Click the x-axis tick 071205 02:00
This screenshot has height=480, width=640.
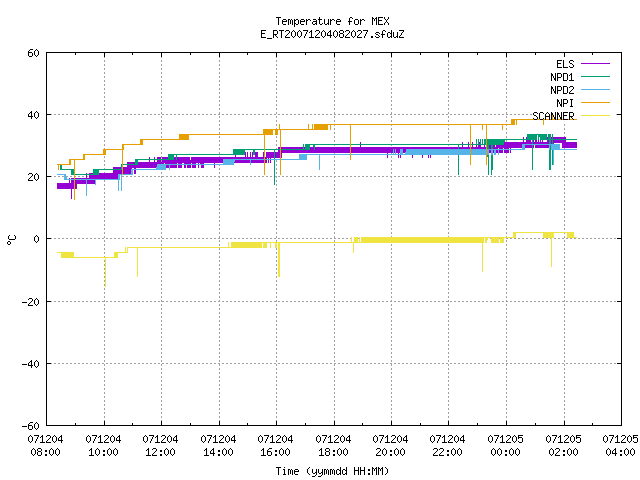coord(564,446)
